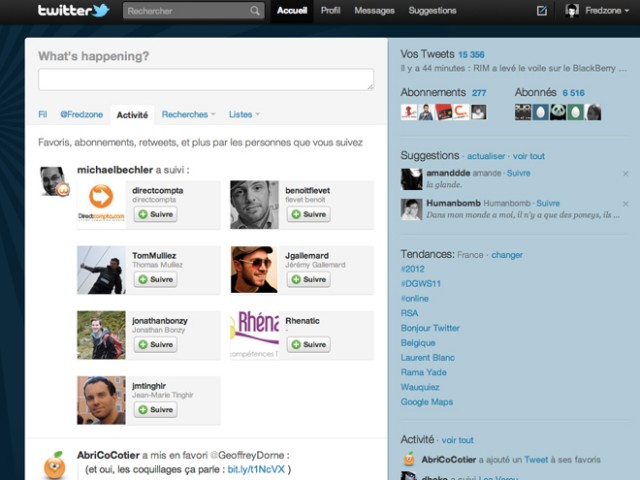Open Bonjour Twitter trend
This screenshot has height=480, width=640.
tap(430, 328)
